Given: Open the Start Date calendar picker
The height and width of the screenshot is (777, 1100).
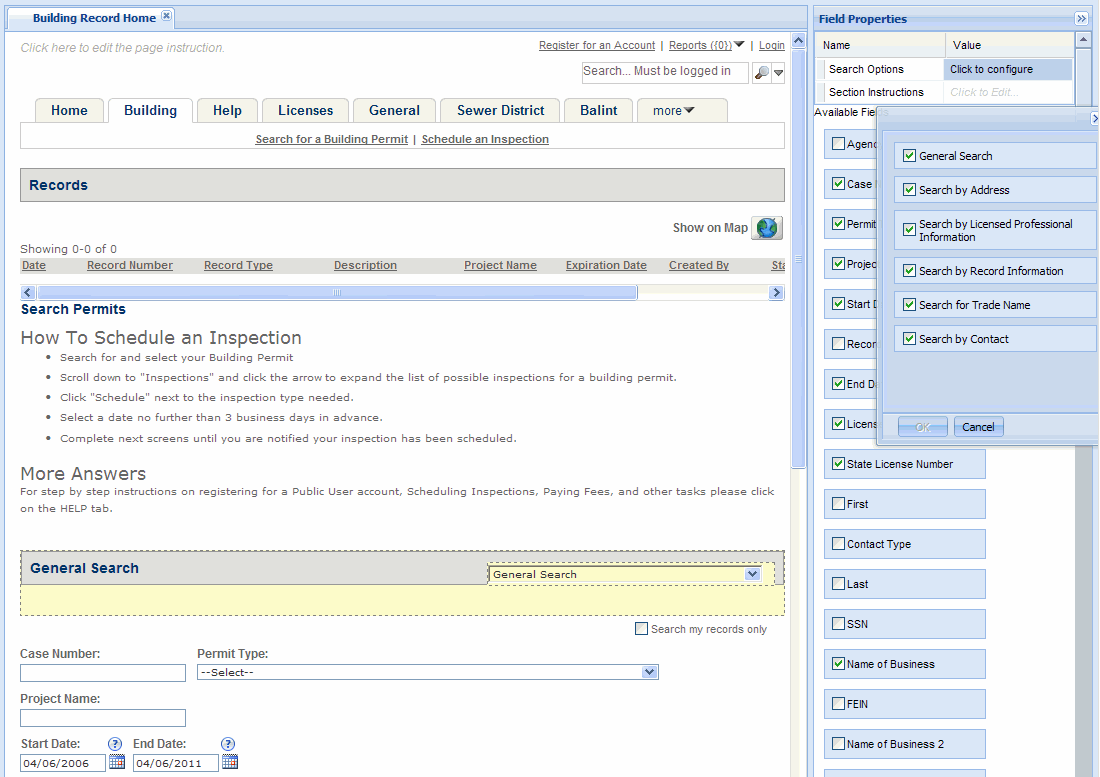Looking at the screenshot, I should coord(117,763).
